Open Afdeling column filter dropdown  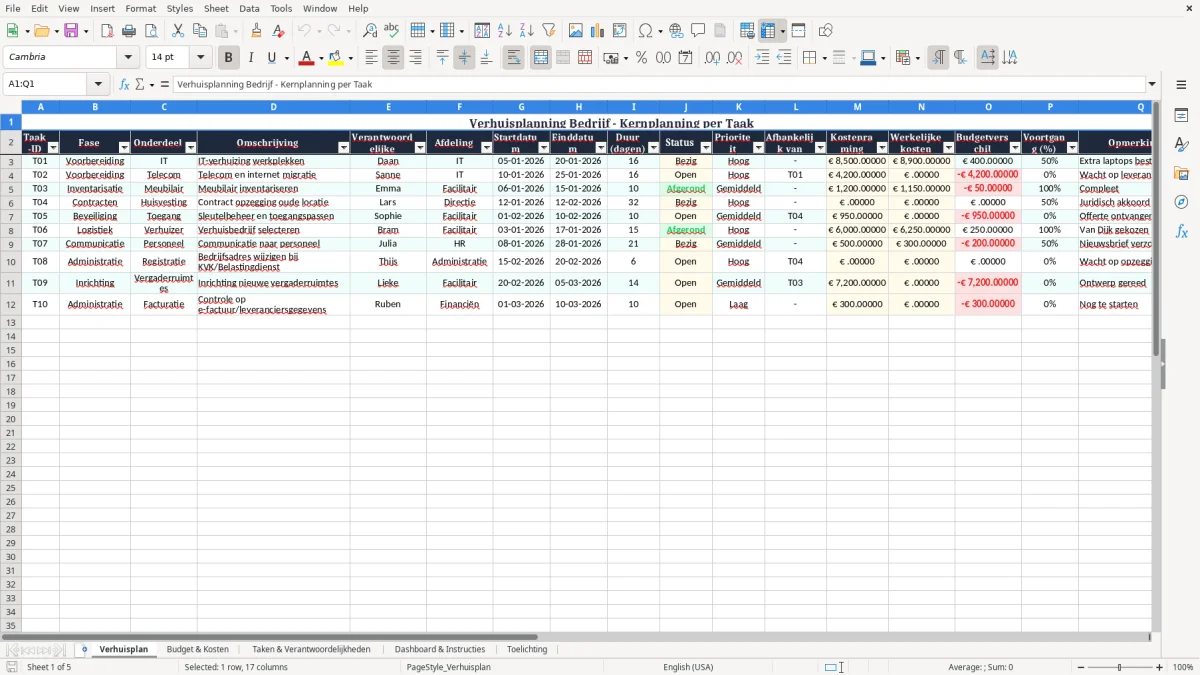click(x=486, y=148)
